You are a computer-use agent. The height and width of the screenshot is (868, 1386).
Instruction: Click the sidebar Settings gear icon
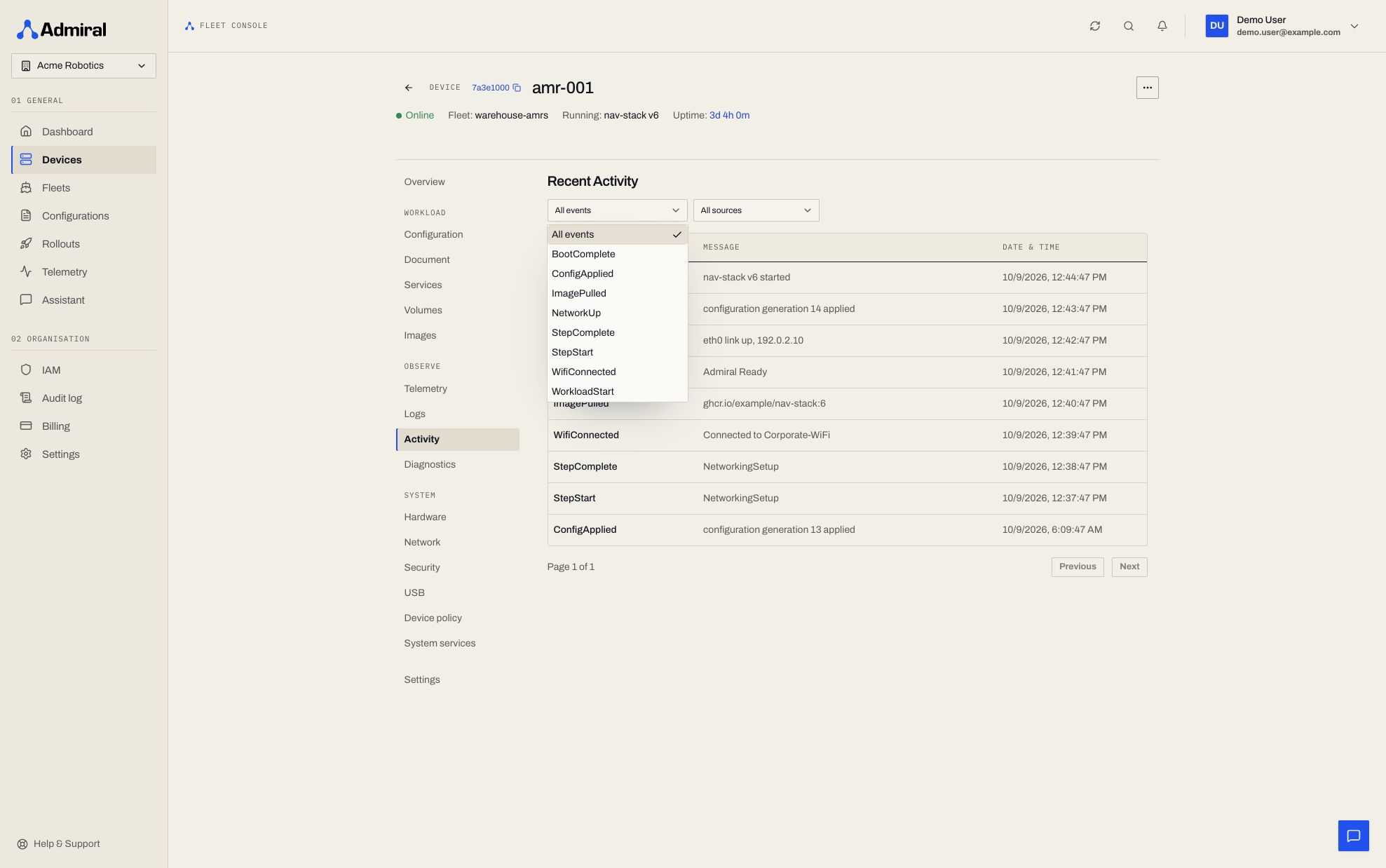26,454
